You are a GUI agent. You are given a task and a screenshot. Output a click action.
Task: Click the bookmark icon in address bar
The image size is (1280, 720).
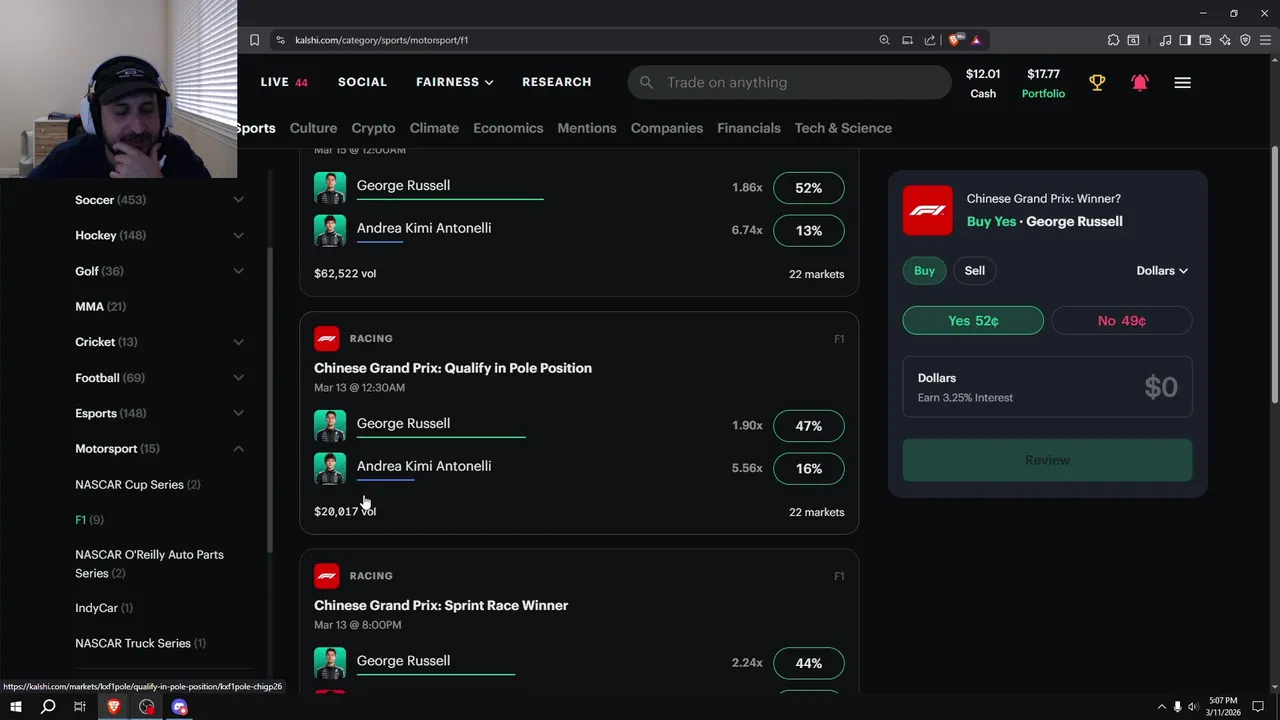point(254,40)
